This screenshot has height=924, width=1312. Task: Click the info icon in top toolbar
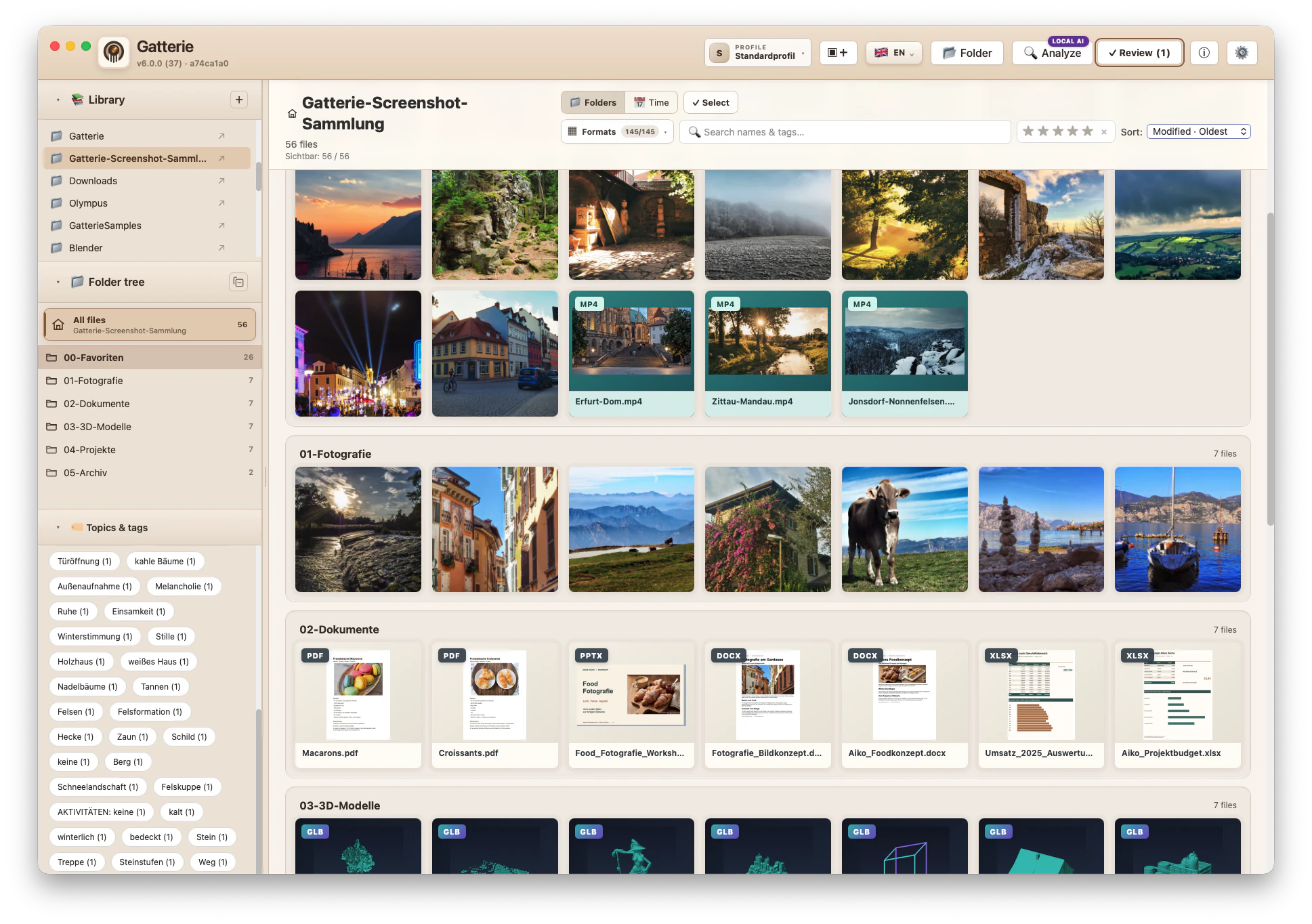[x=1204, y=53]
